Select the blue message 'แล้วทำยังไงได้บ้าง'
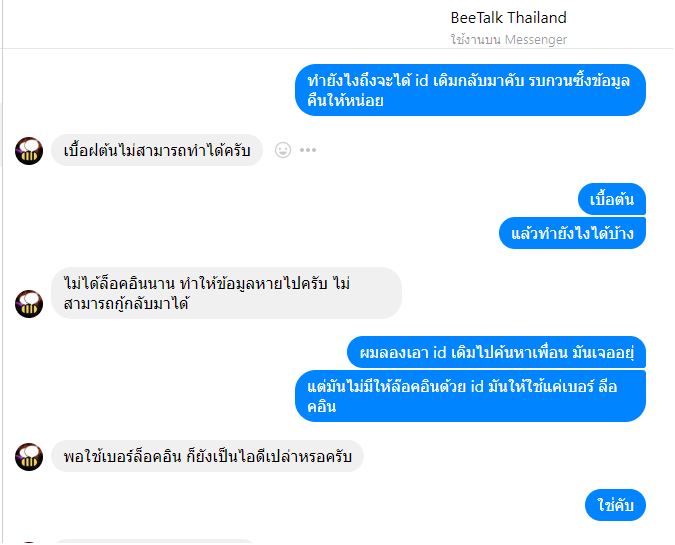 pos(572,233)
